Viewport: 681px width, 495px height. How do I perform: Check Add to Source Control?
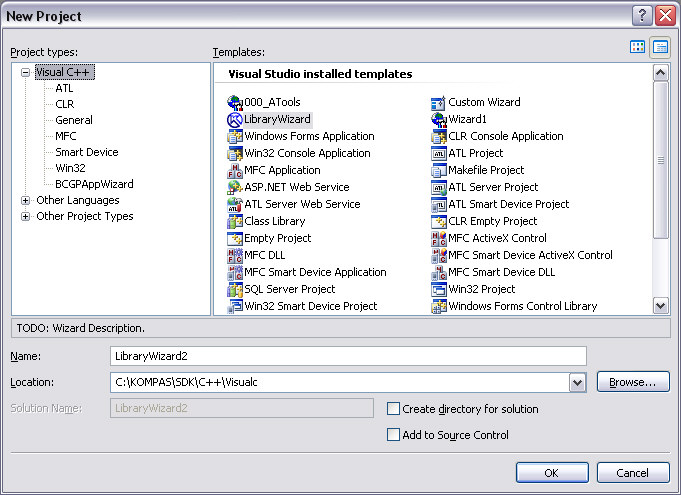394,435
